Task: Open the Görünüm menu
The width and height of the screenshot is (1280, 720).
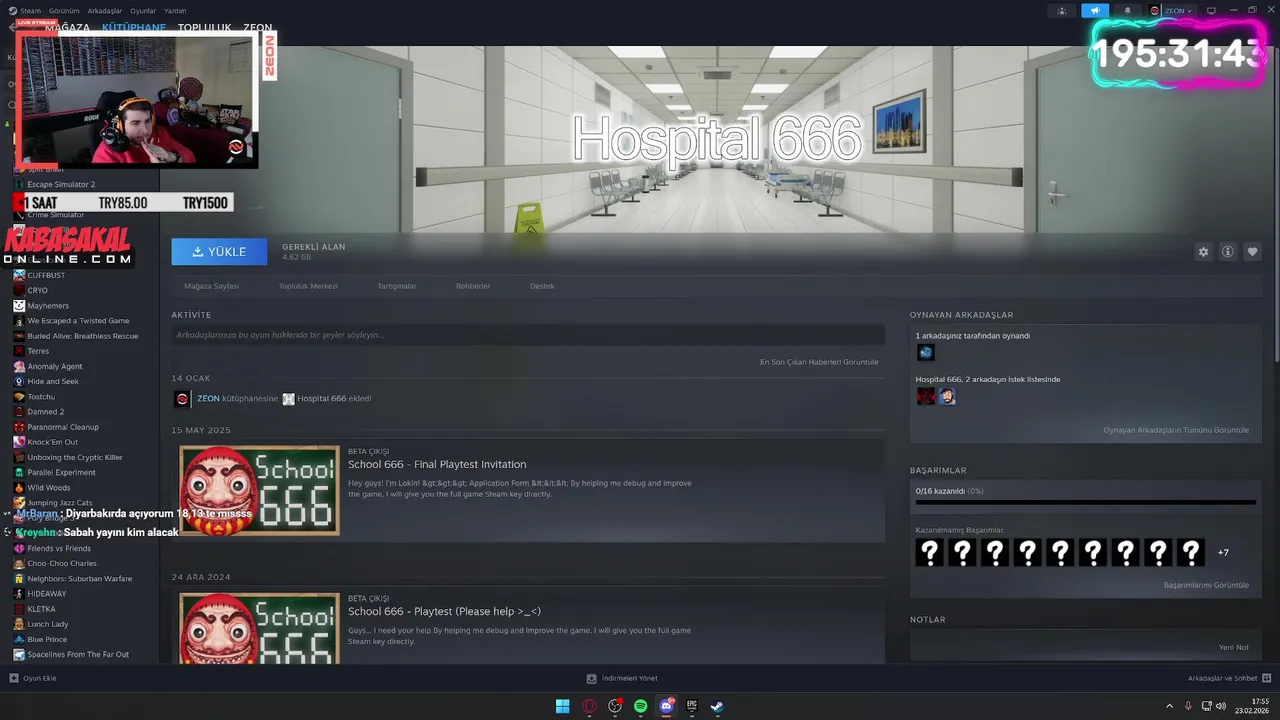Action: [x=64, y=10]
